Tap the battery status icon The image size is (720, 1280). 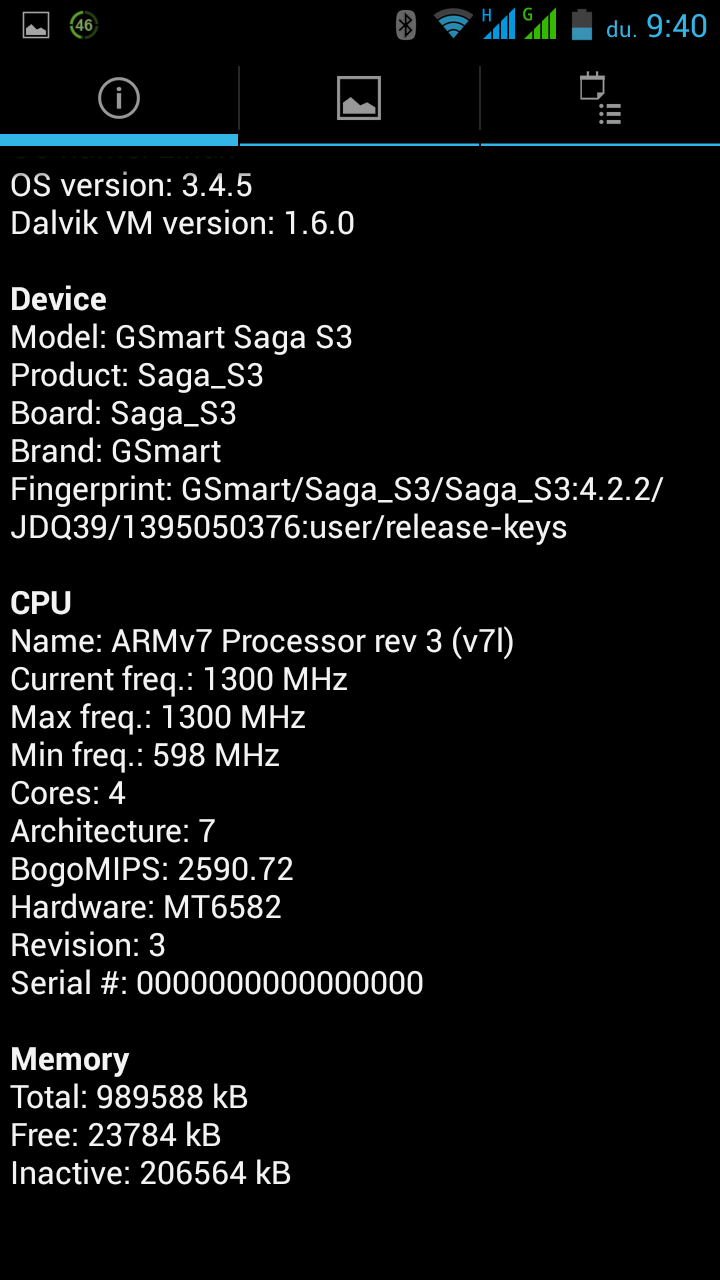point(581,25)
